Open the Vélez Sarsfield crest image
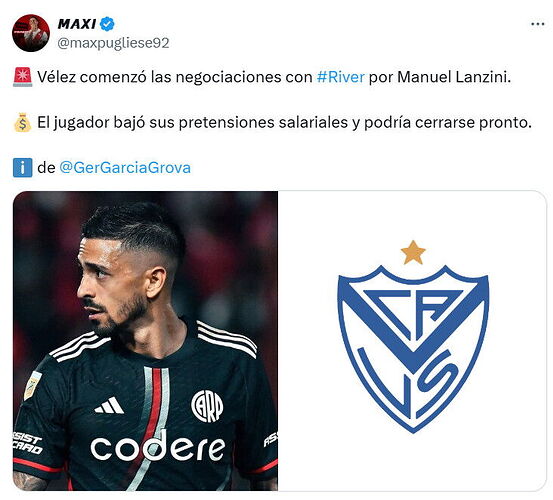Screen dimensions: 553x500 tap(413, 341)
